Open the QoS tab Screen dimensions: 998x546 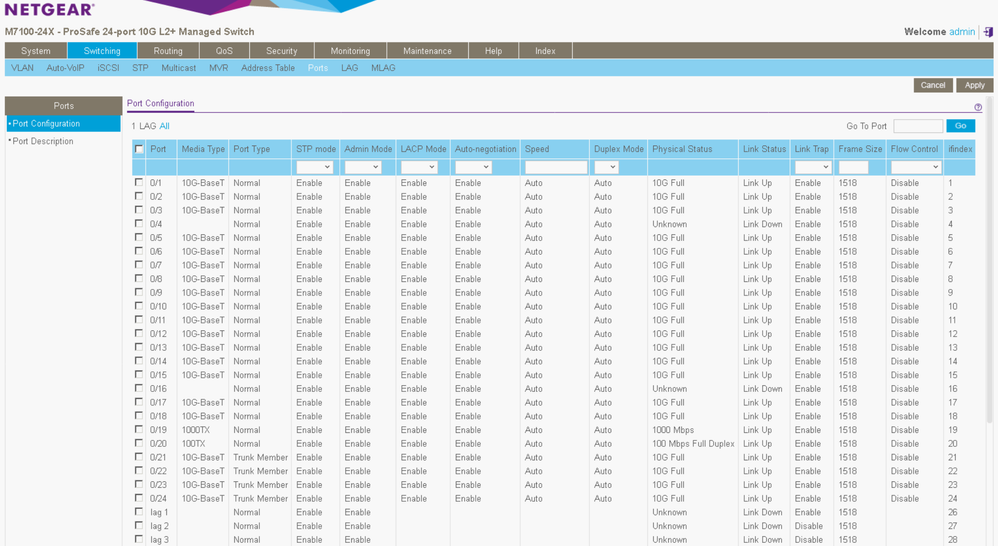224,51
